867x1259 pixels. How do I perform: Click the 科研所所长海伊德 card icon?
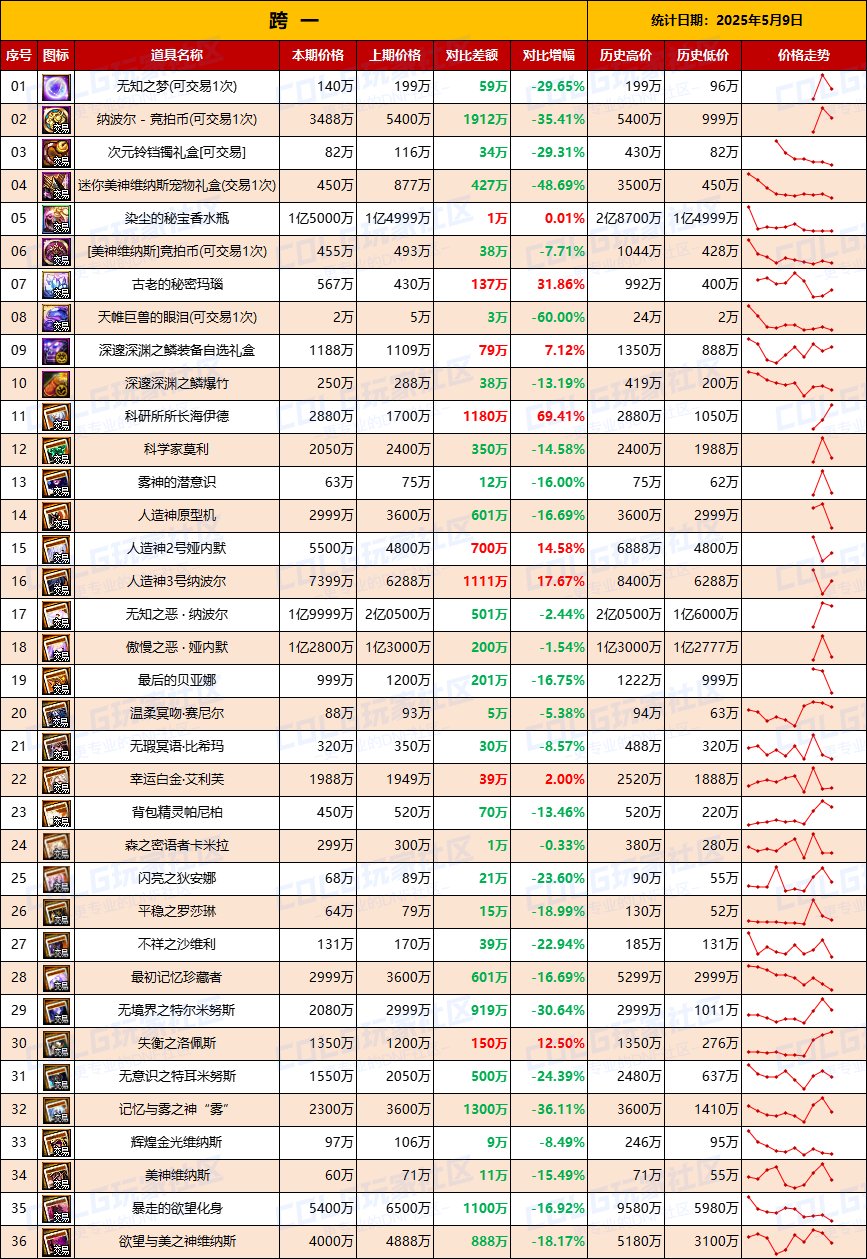click(55, 417)
